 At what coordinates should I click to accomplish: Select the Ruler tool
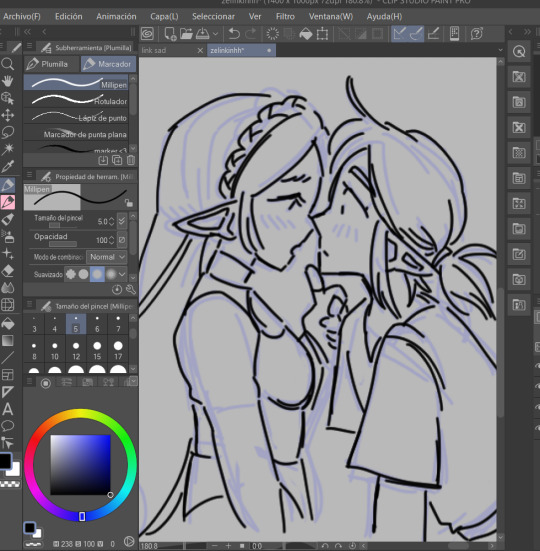[x=7, y=392]
